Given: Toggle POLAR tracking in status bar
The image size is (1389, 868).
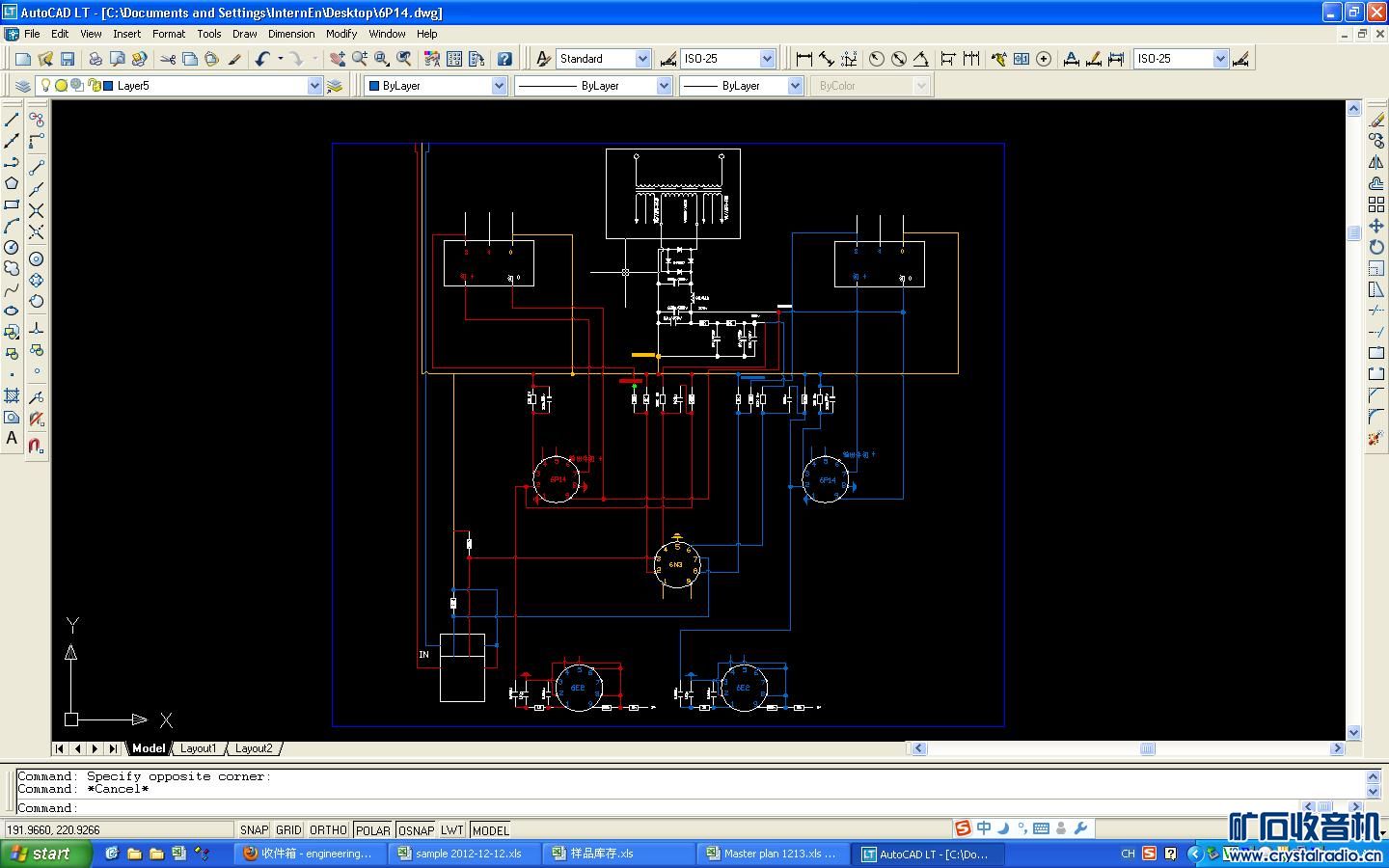Looking at the screenshot, I should [372, 829].
